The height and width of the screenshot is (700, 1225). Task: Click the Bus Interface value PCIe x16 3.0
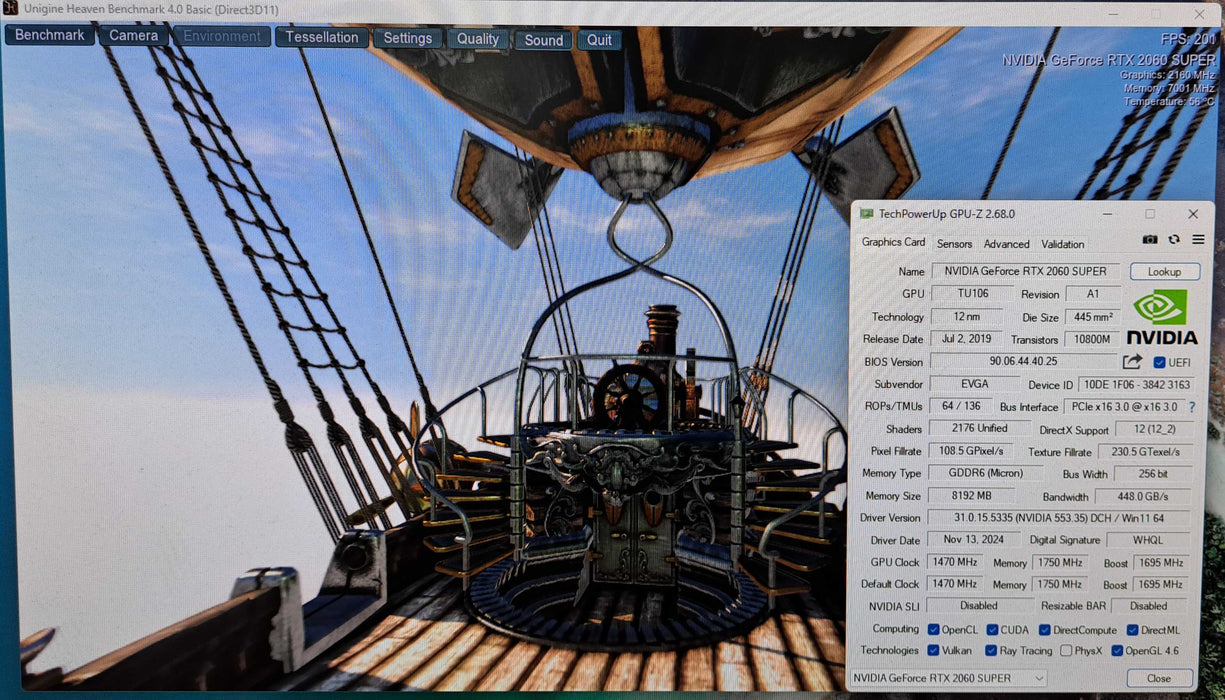(1124, 407)
